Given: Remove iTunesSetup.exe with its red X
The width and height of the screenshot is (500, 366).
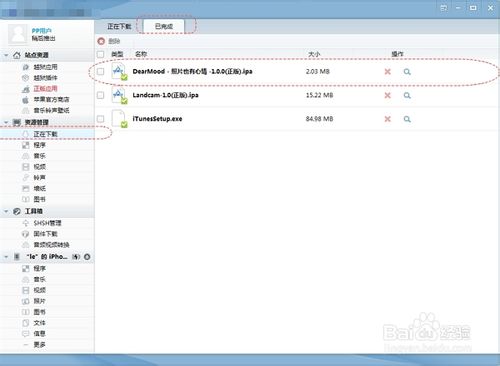Looking at the screenshot, I should pyautogui.click(x=387, y=119).
